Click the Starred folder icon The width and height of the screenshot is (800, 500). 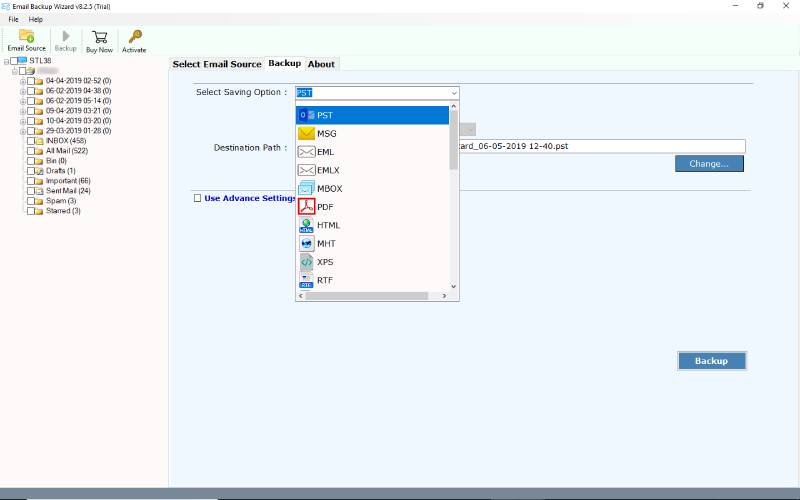tap(39, 211)
